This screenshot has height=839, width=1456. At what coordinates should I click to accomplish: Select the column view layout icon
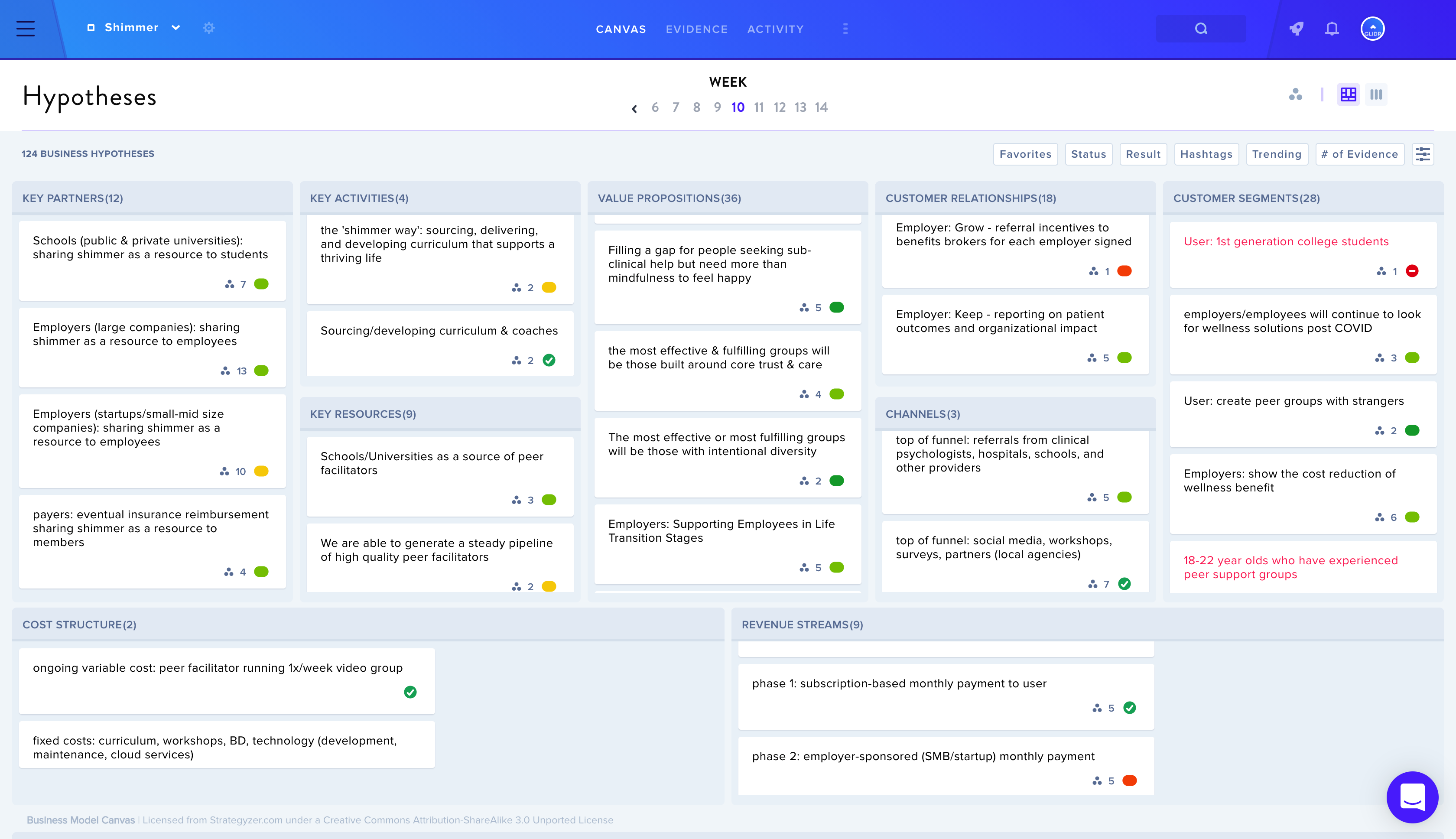pos(1377,94)
